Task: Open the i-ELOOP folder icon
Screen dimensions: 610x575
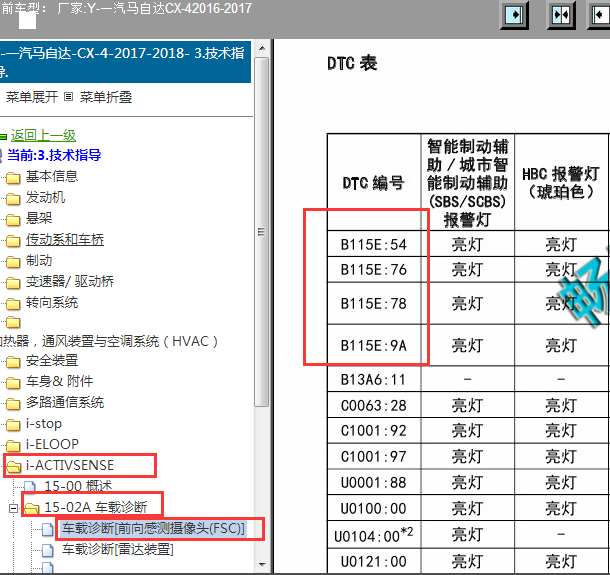Action: [x=13, y=445]
